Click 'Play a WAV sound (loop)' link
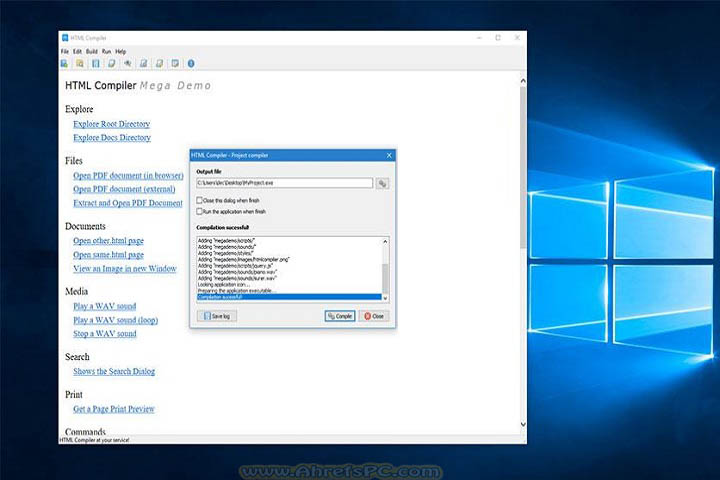This screenshot has height=480, width=720. click(115, 320)
